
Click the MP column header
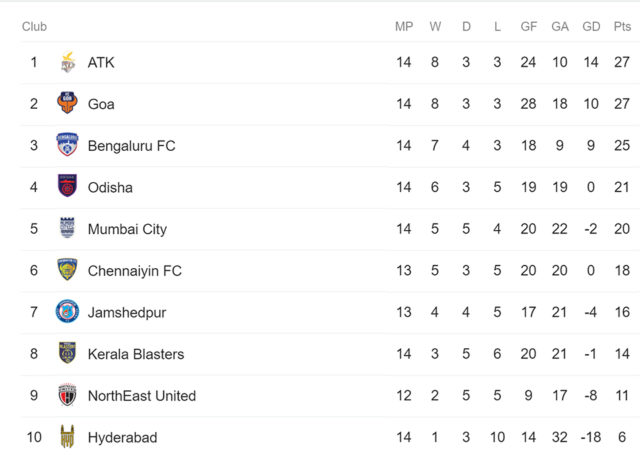tap(404, 27)
